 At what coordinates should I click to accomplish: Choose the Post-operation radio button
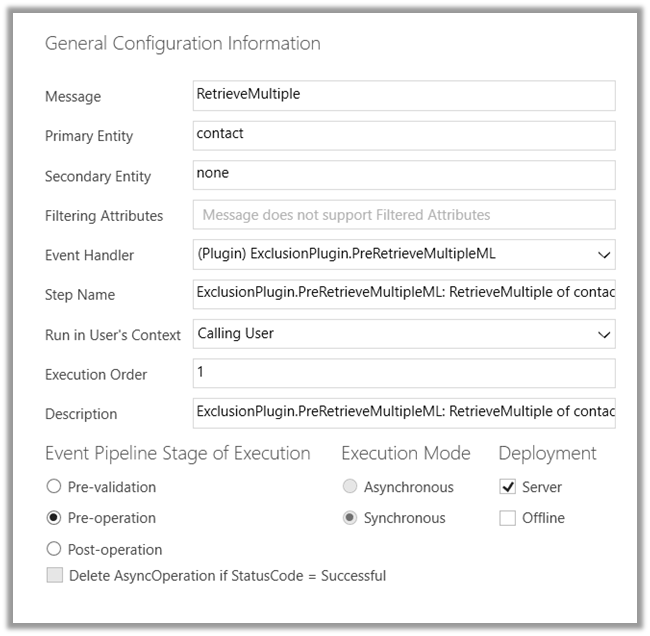pyautogui.click(x=54, y=549)
